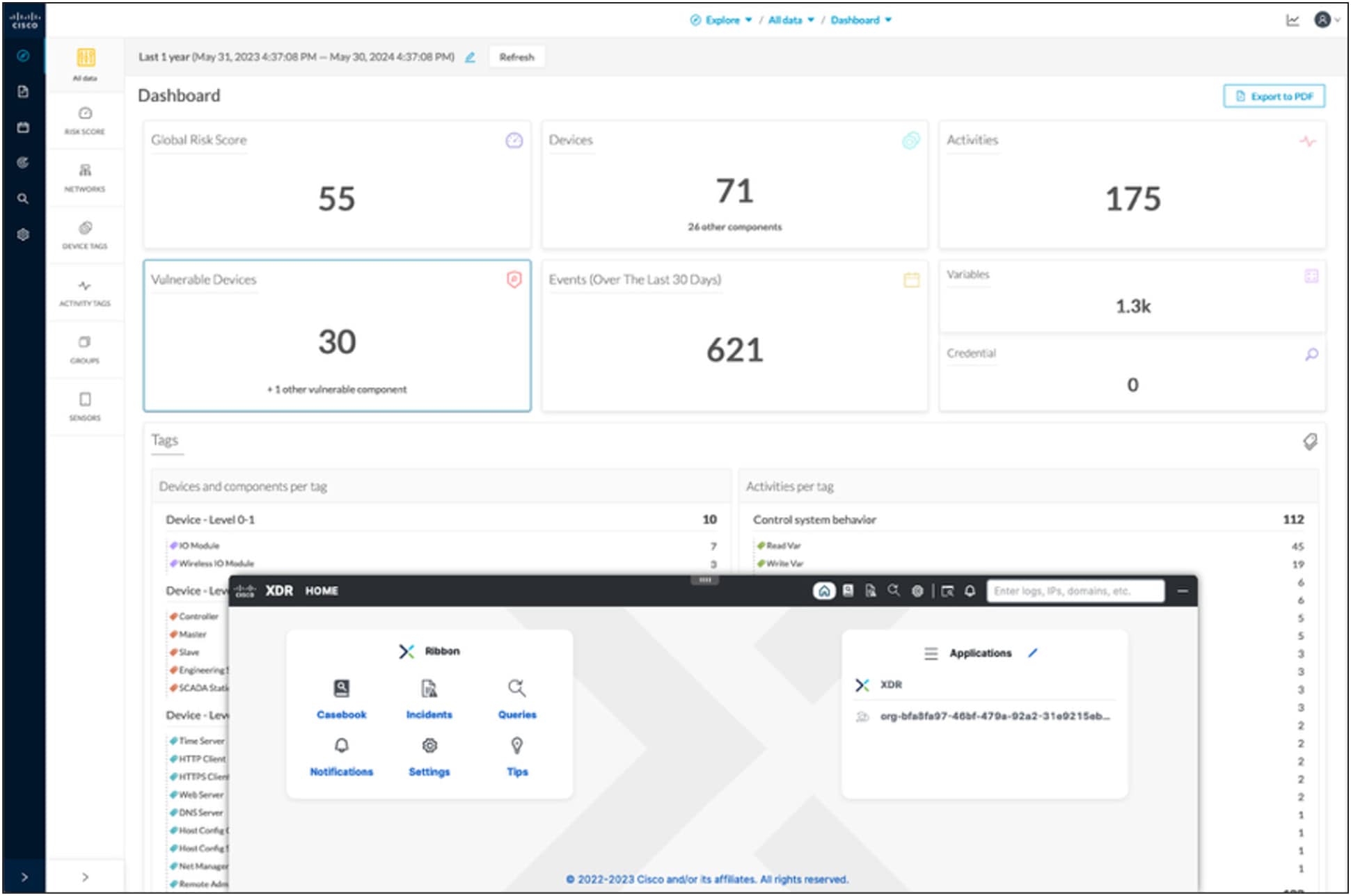
Task: Click the Export to PDF button
Action: coord(1274,96)
